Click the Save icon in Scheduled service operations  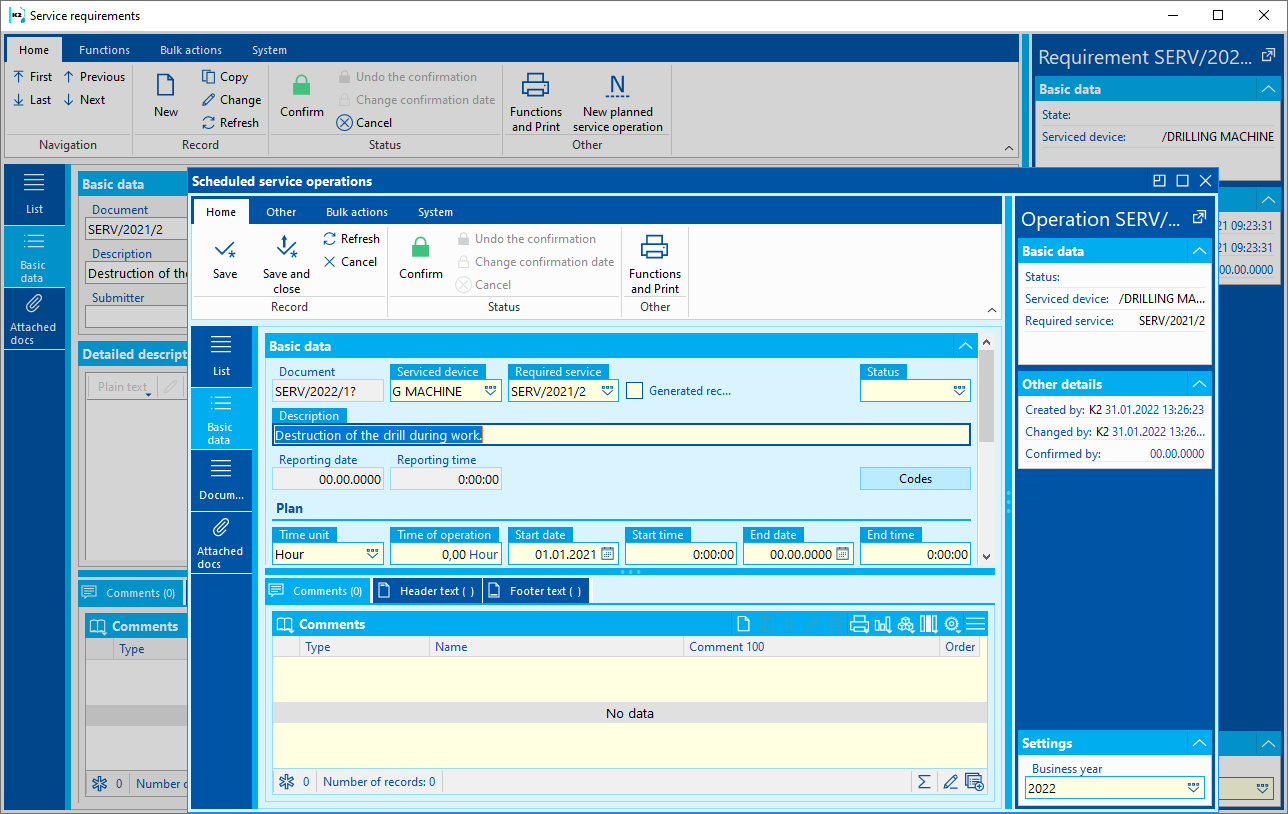pyautogui.click(x=225, y=257)
